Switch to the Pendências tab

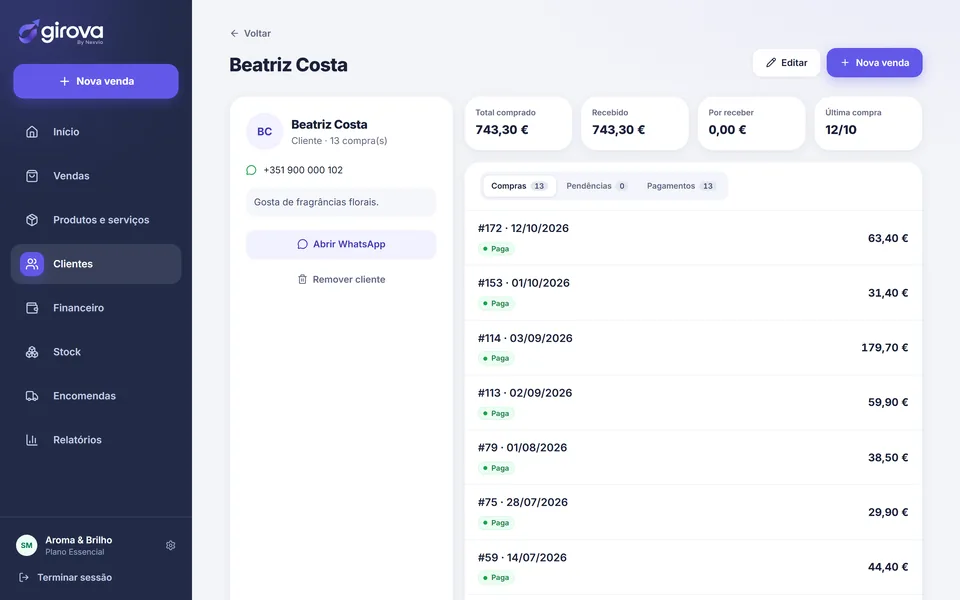[596, 186]
